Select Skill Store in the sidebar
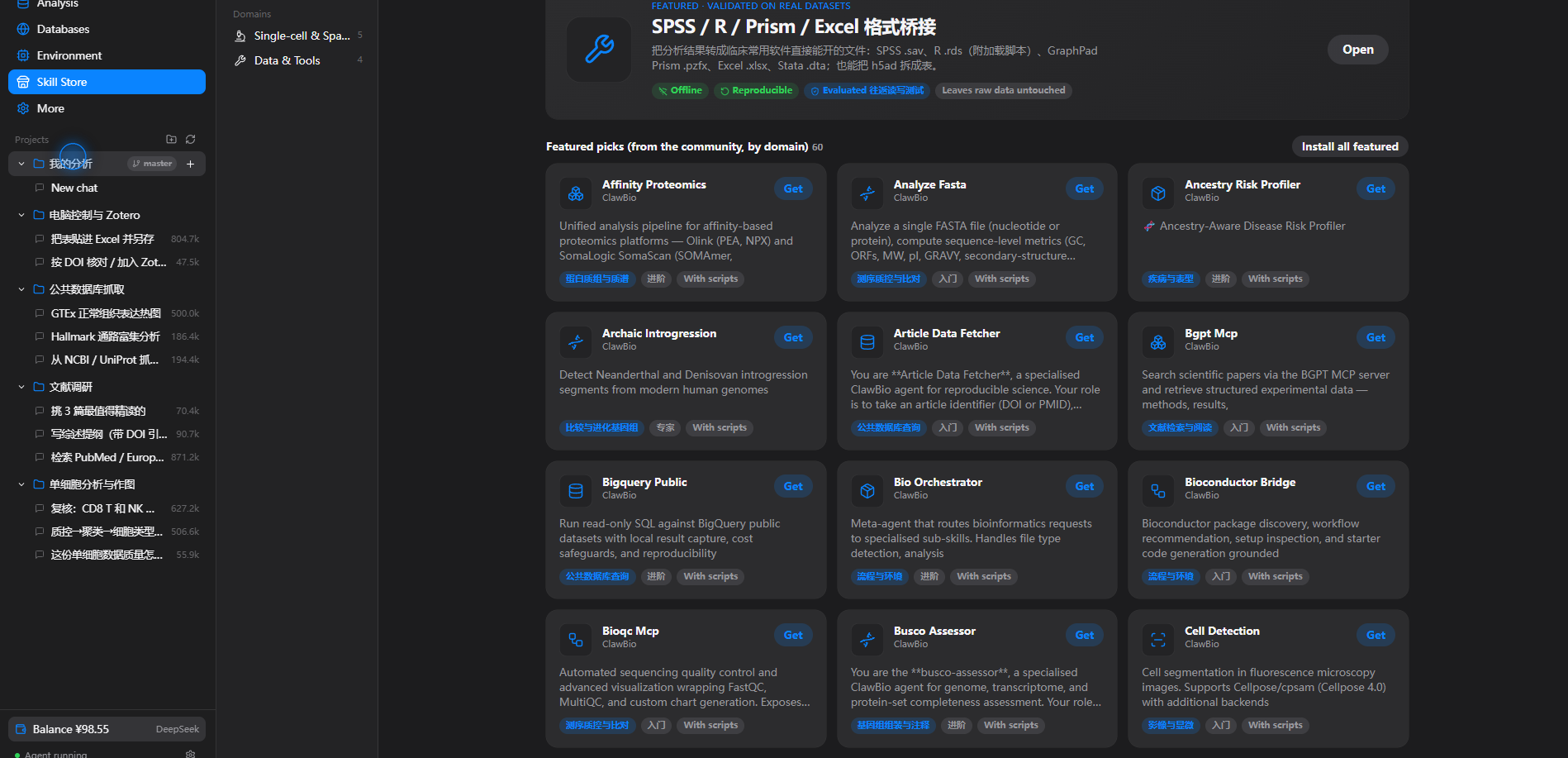Image resolution: width=1568 pixels, height=758 pixels. coord(107,82)
